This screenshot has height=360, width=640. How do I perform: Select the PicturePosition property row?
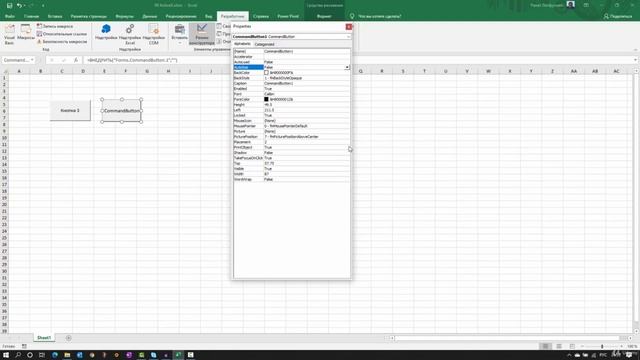(x=291, y=137)
